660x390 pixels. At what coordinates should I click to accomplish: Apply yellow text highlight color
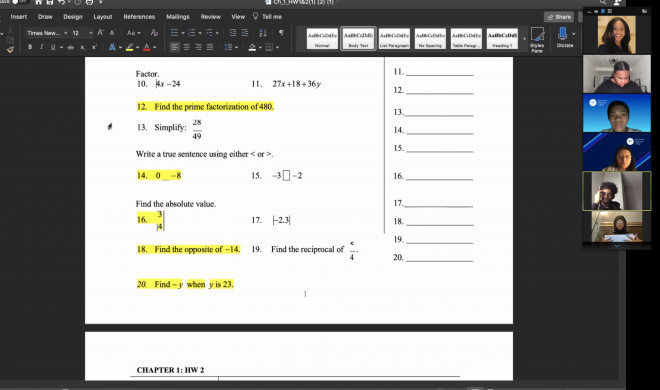point(130,47)
